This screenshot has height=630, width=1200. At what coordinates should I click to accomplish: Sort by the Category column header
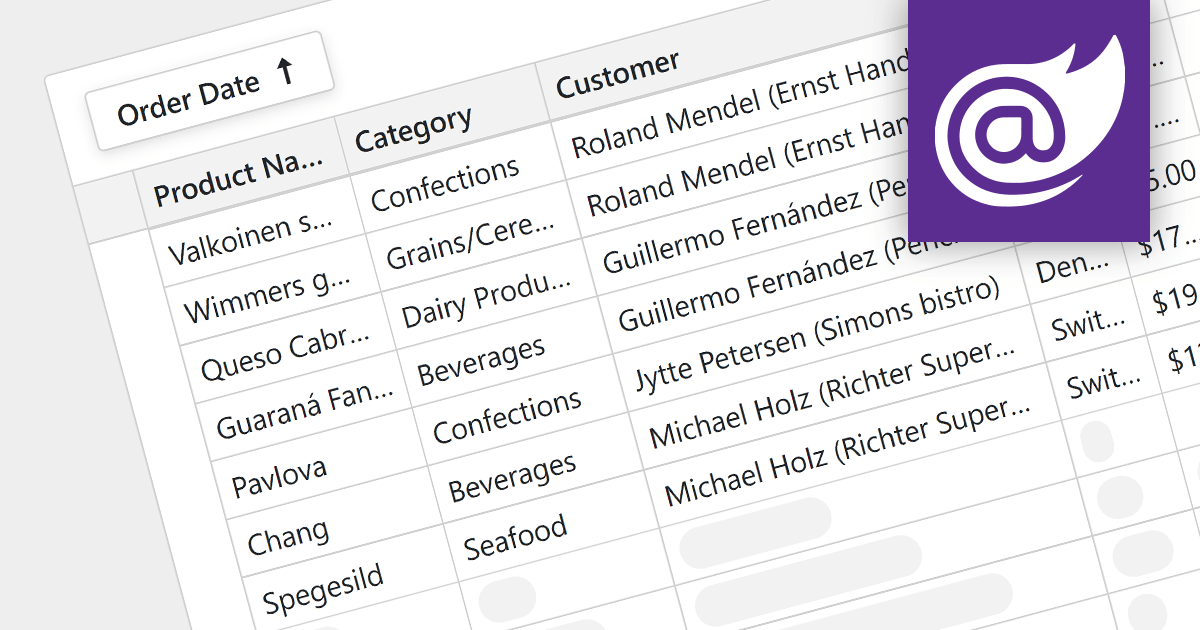tap(413, 130)
